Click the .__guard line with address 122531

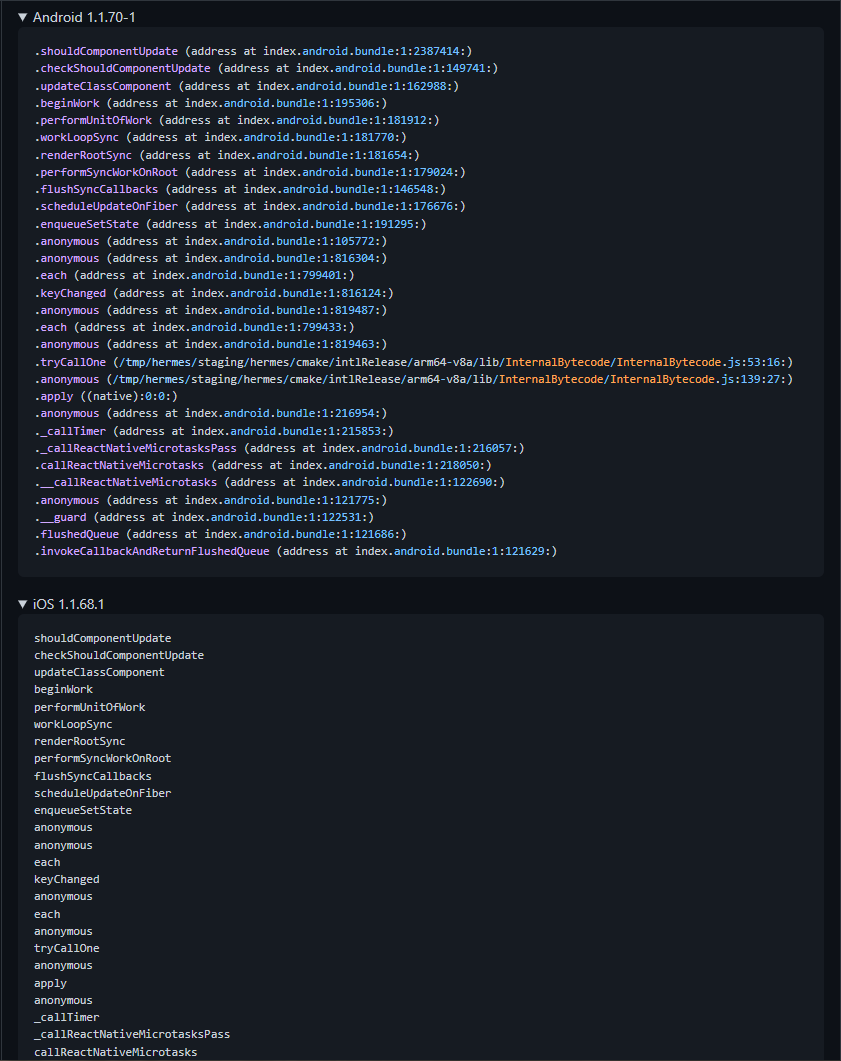click(x=204, y=517)
